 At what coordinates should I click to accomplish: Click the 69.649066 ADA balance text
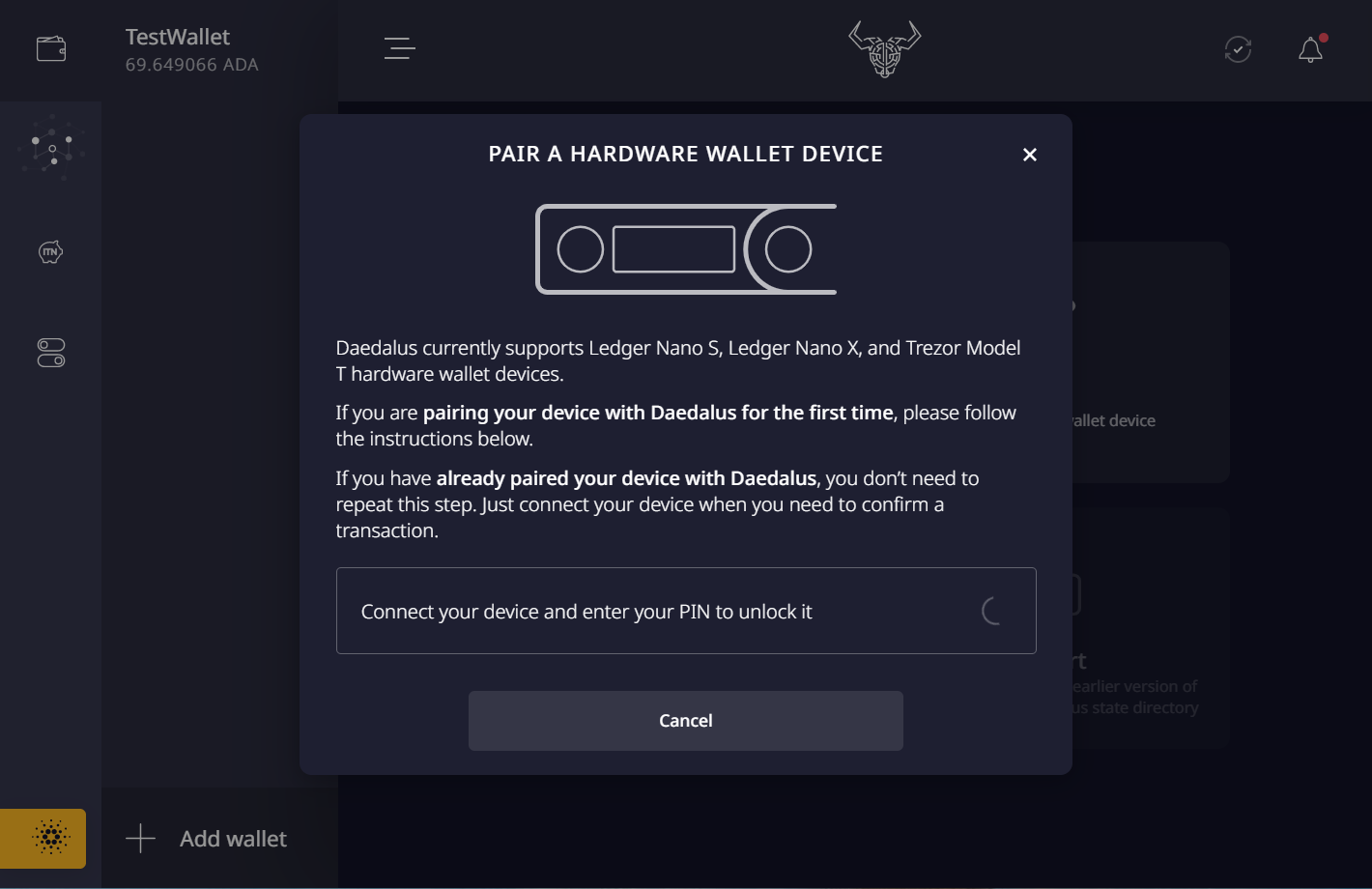coord(192,65)
